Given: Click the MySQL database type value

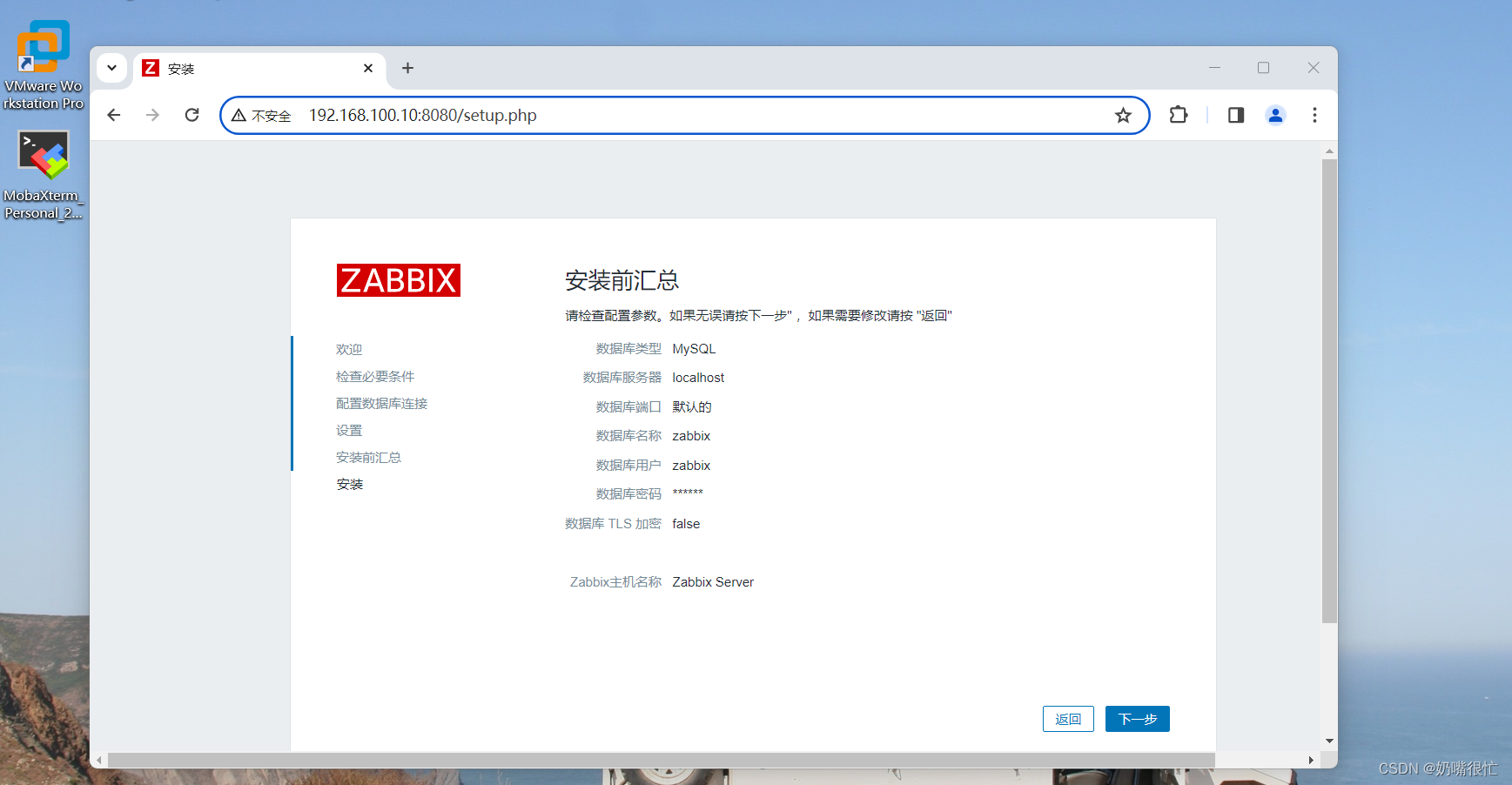Looking at the screenshot, I should point(694,348).
